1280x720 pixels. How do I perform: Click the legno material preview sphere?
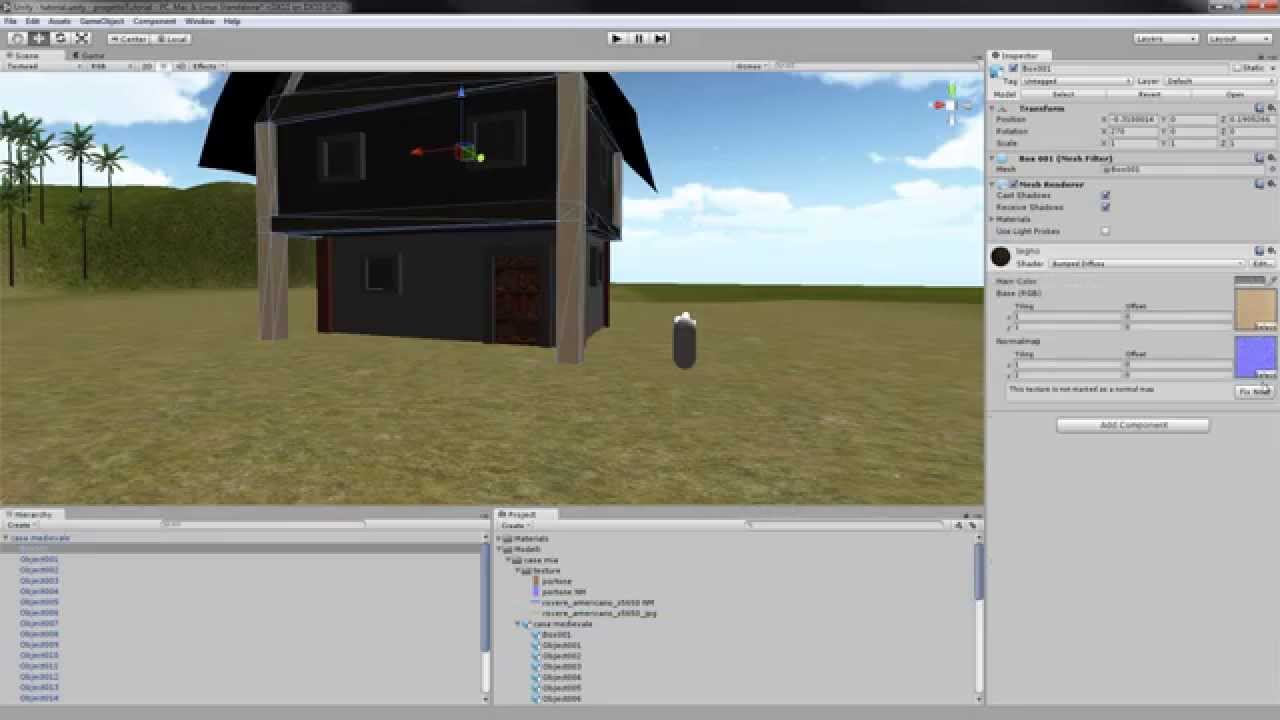(x=1000, y=257)
